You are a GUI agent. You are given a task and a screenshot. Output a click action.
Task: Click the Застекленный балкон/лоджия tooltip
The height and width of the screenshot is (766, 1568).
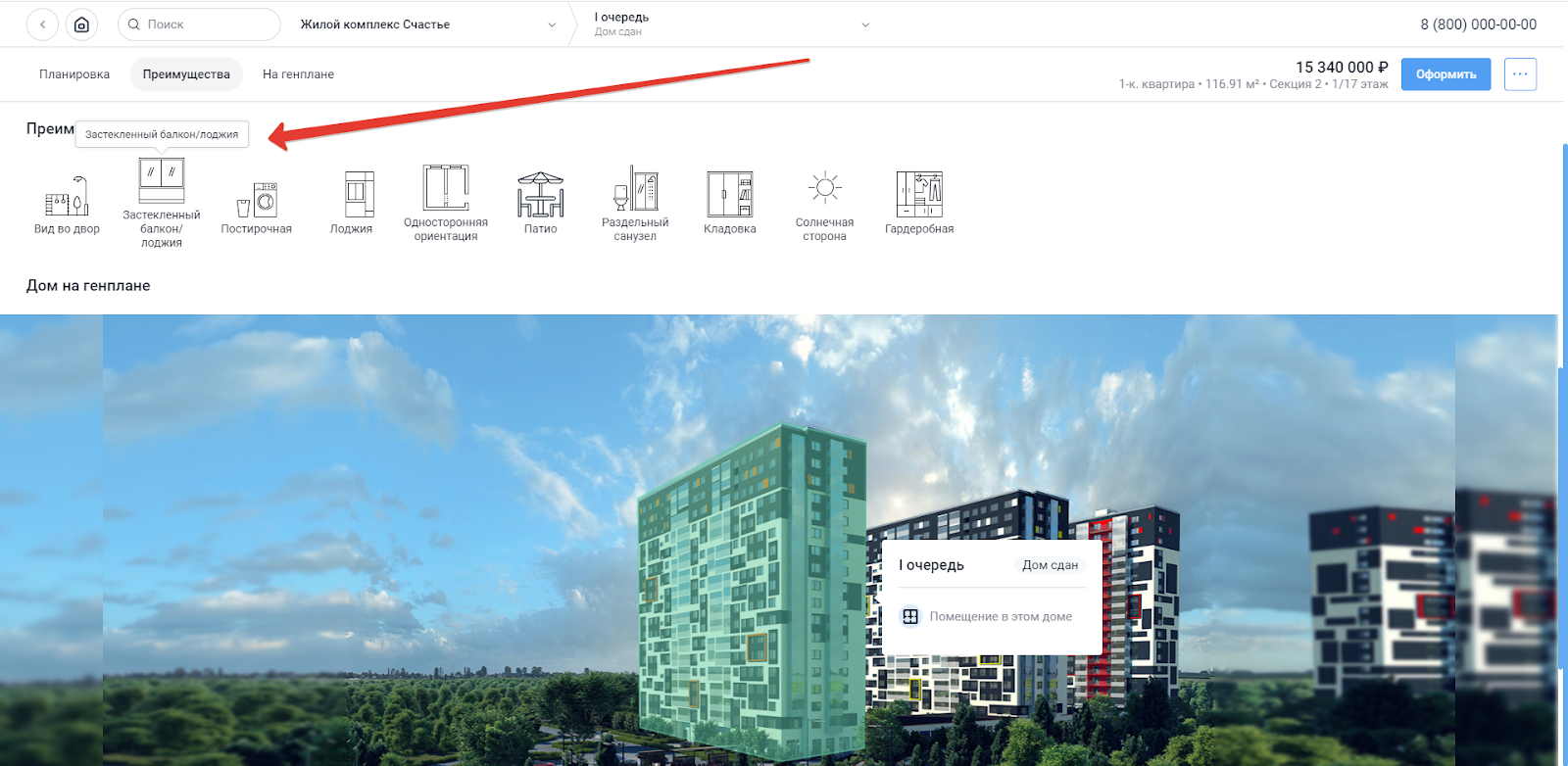click(162, 134)
